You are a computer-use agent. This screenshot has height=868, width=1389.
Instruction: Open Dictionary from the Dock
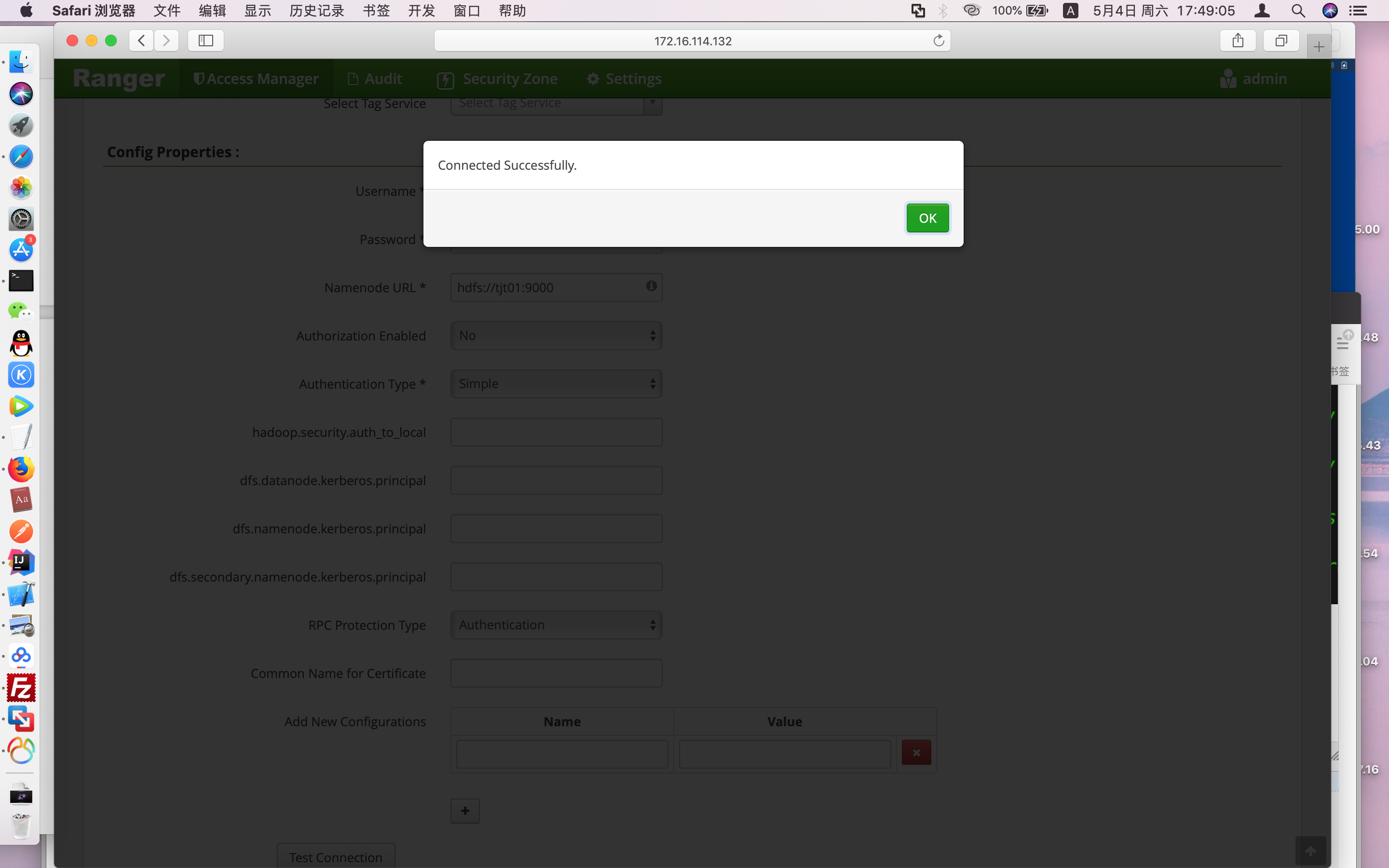click(21, 500)
